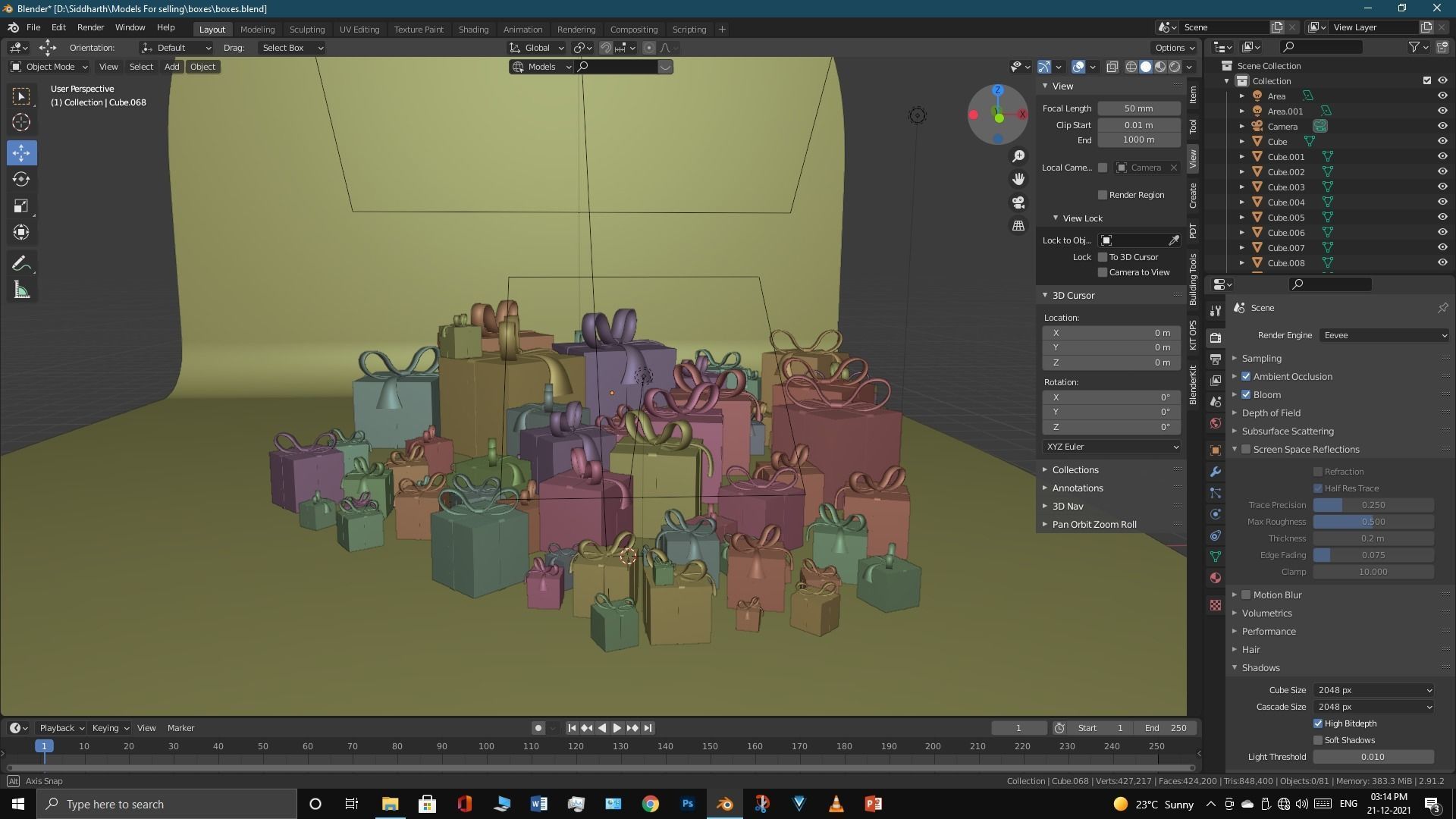Open the Item sidebar tab
The width and height of the screenshot is (1456, 819).
click(x=1194, y=95)
